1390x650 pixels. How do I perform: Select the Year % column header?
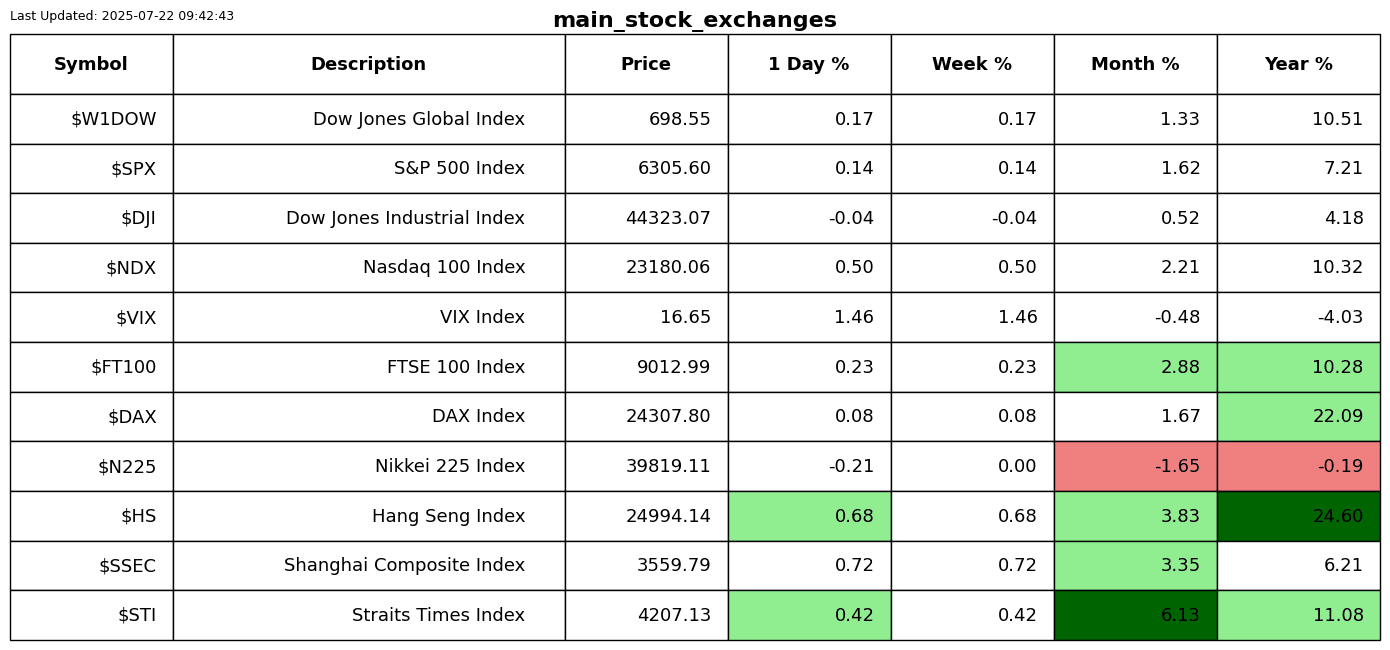pyautogui.click(x=1298, y=65)
